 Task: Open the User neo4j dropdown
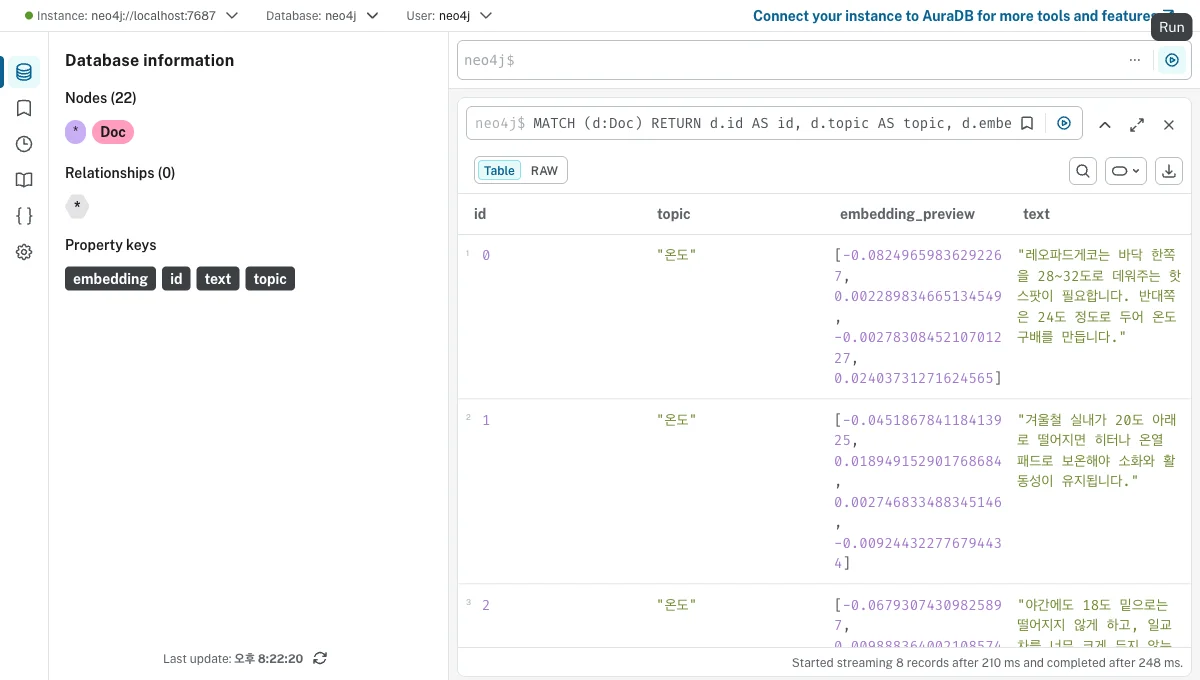(x=450, y=16)
